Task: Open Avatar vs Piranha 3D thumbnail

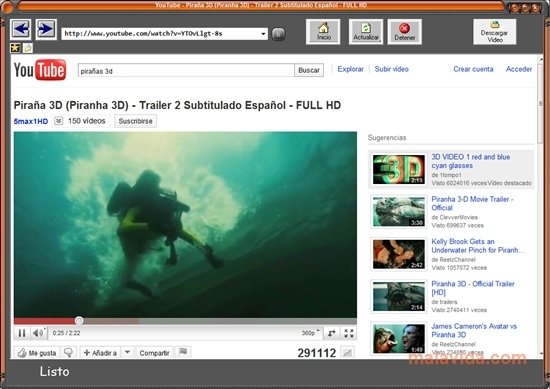Action: coord(399,339)
